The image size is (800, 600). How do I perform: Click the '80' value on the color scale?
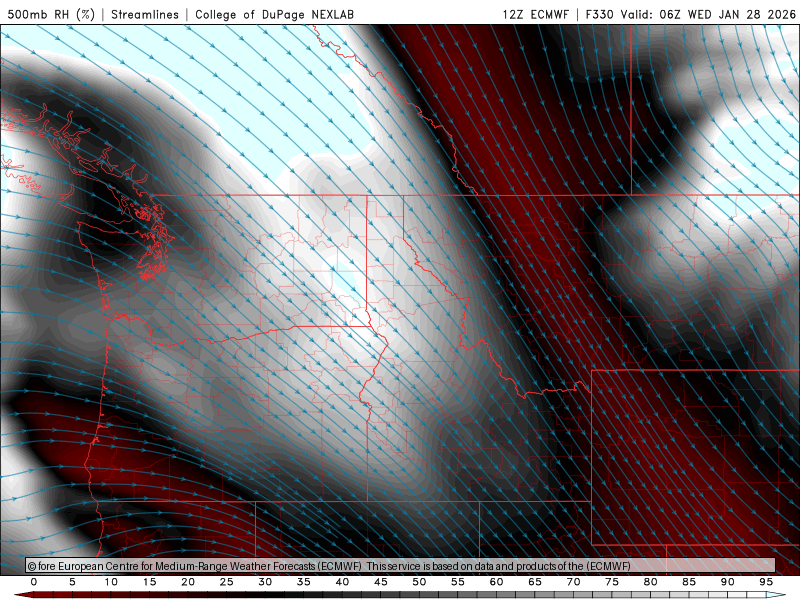[x=650, y=582]
